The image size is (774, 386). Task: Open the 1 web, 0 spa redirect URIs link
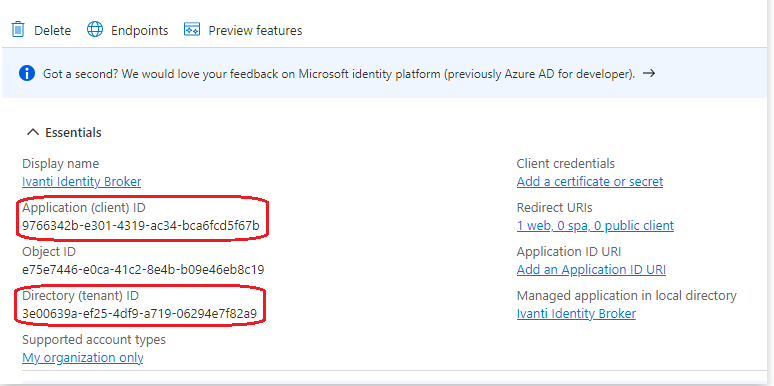pyautogui.click(x=595, y=226)
